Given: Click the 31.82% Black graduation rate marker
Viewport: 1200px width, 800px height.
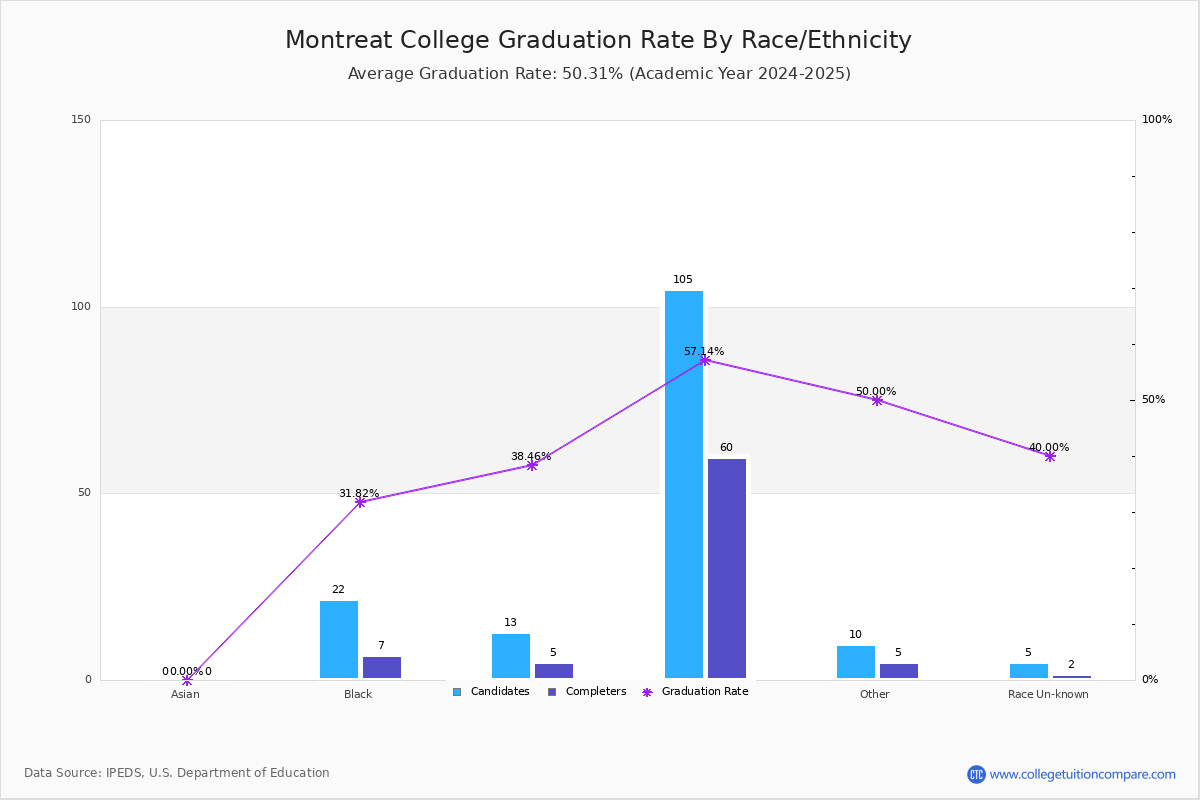Looking at the screenshot, I should [360, 502].
